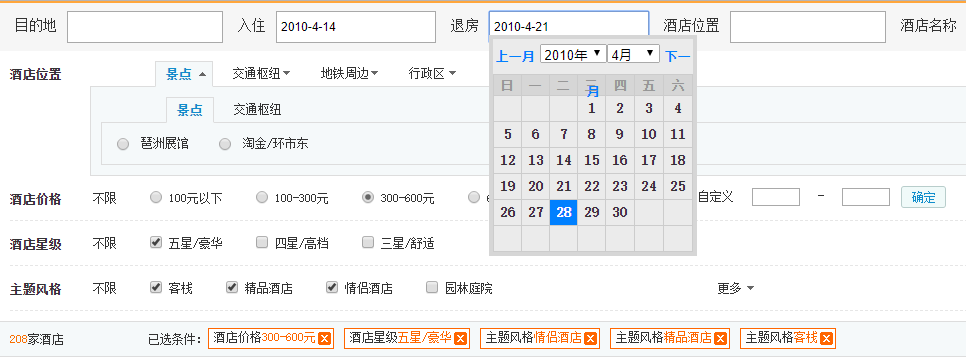Choose the 100元以下 price option

(x=156, y=198)
